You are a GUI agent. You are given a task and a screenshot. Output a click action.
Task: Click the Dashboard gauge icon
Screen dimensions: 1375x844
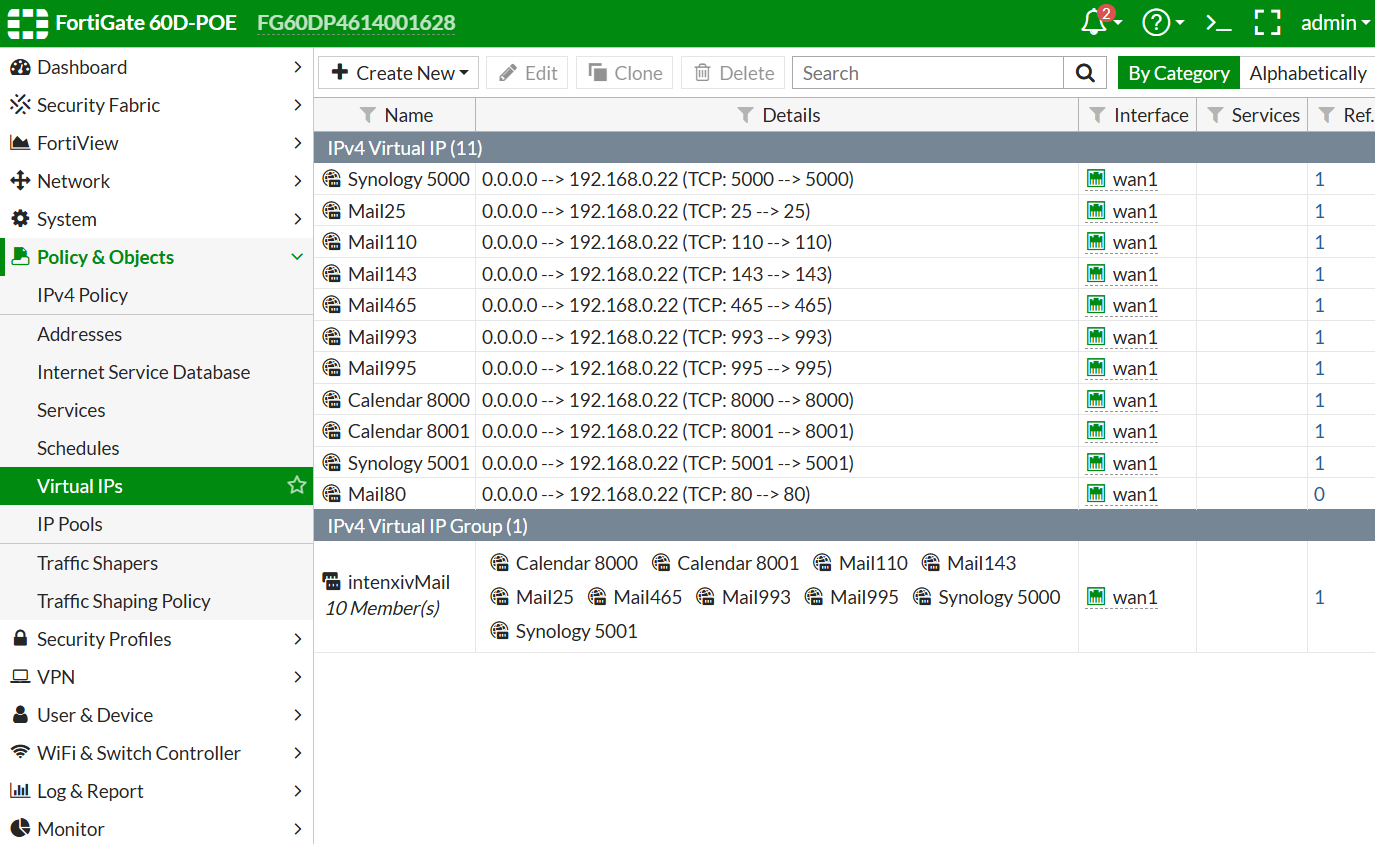pos(19,67)
